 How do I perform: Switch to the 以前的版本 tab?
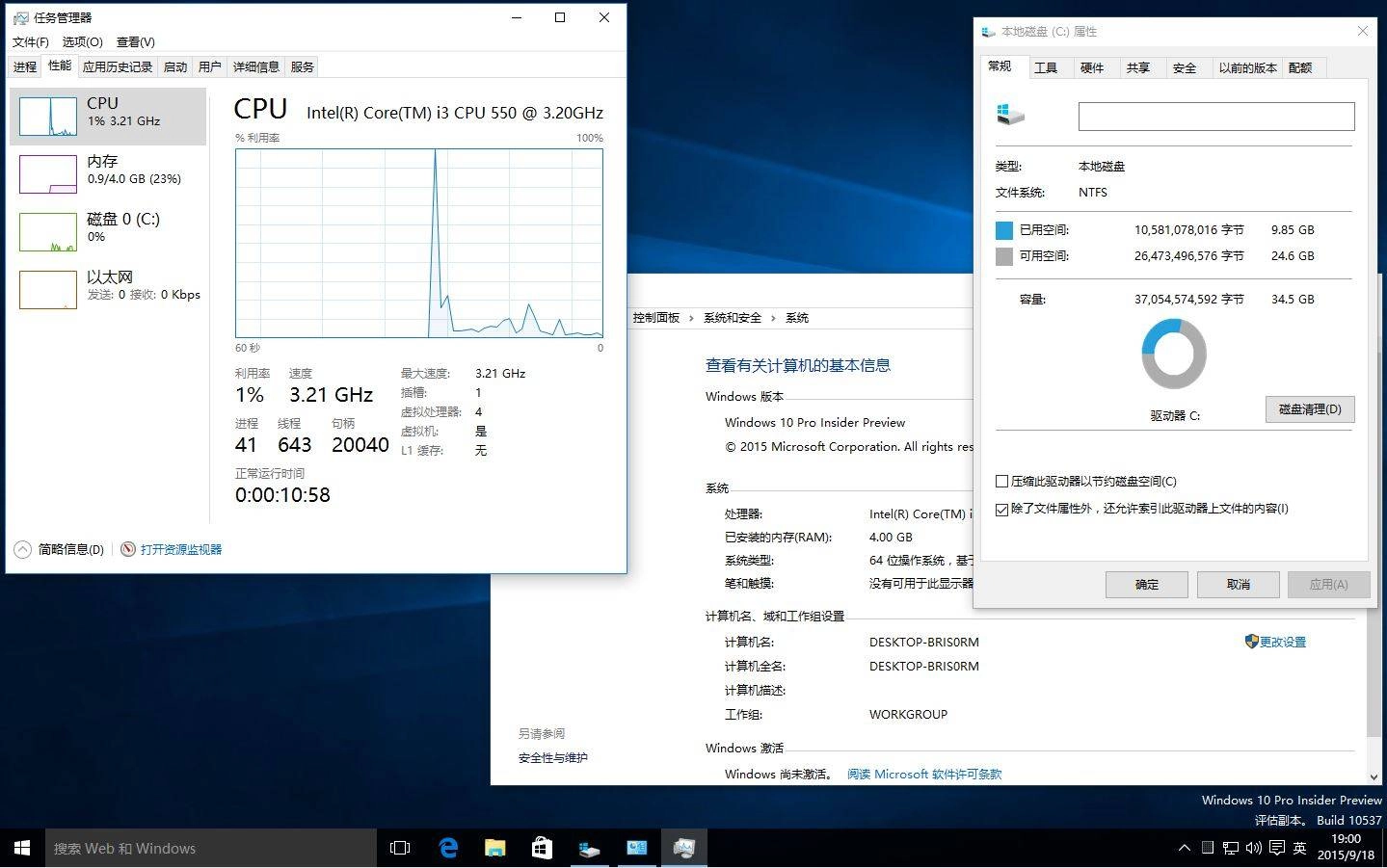pos(1247,67)
